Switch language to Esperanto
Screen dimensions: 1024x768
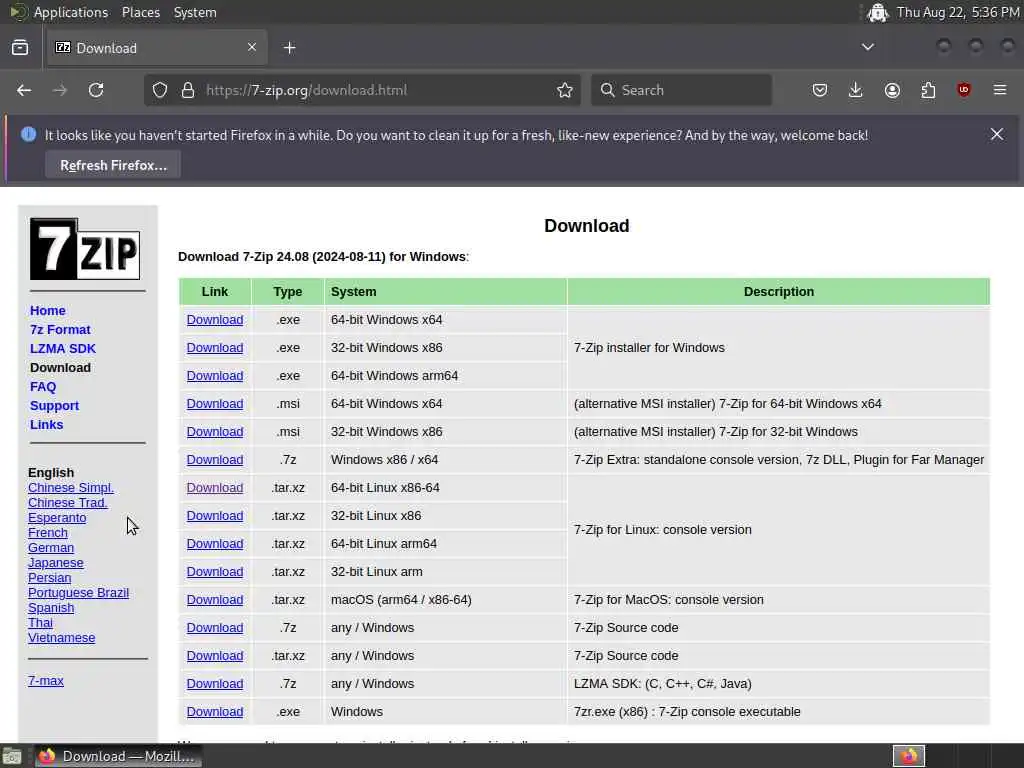pyautogui.click(x=57, y=518)
